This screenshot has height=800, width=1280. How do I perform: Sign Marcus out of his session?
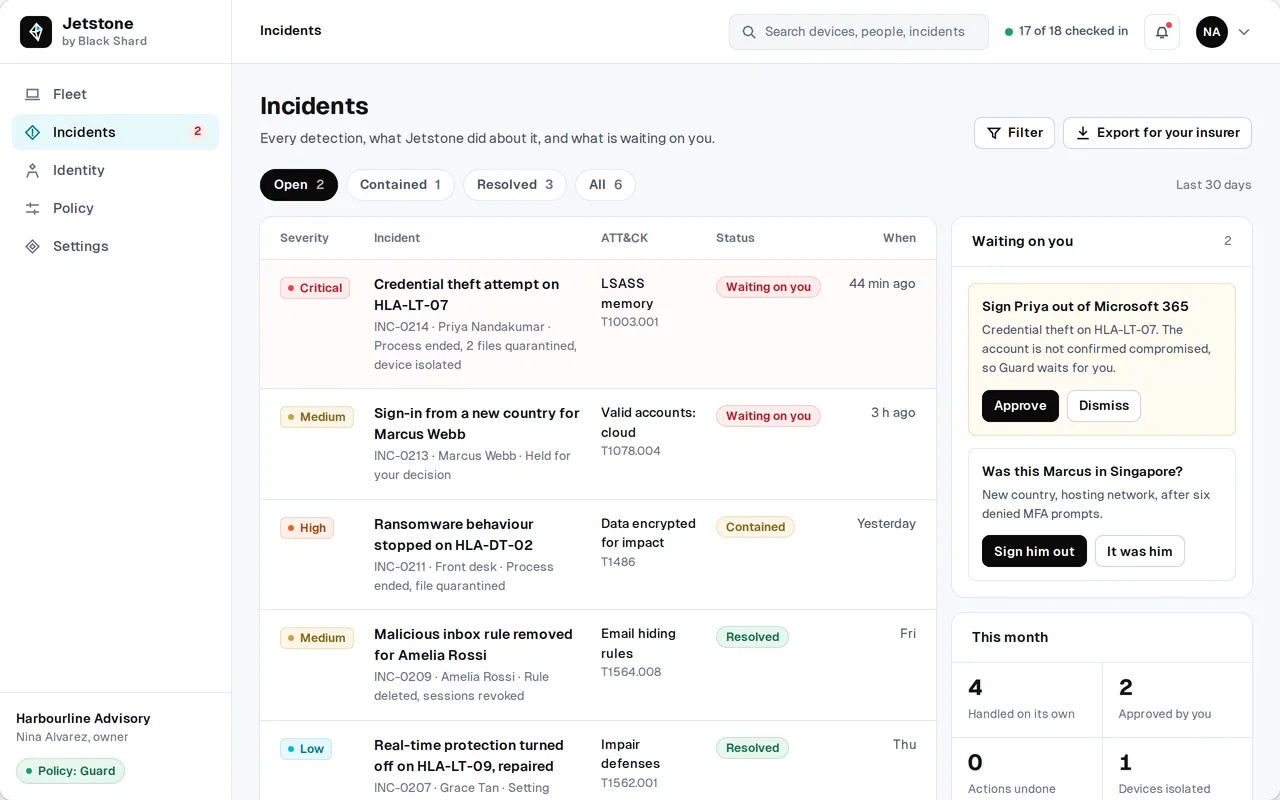tap(1034, 552)
